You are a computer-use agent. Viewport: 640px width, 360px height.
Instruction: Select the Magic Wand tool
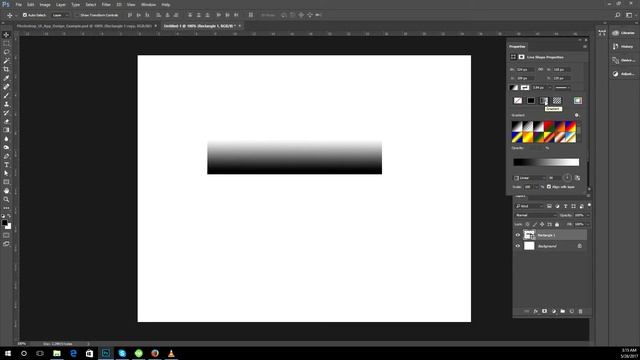[6, 60]
